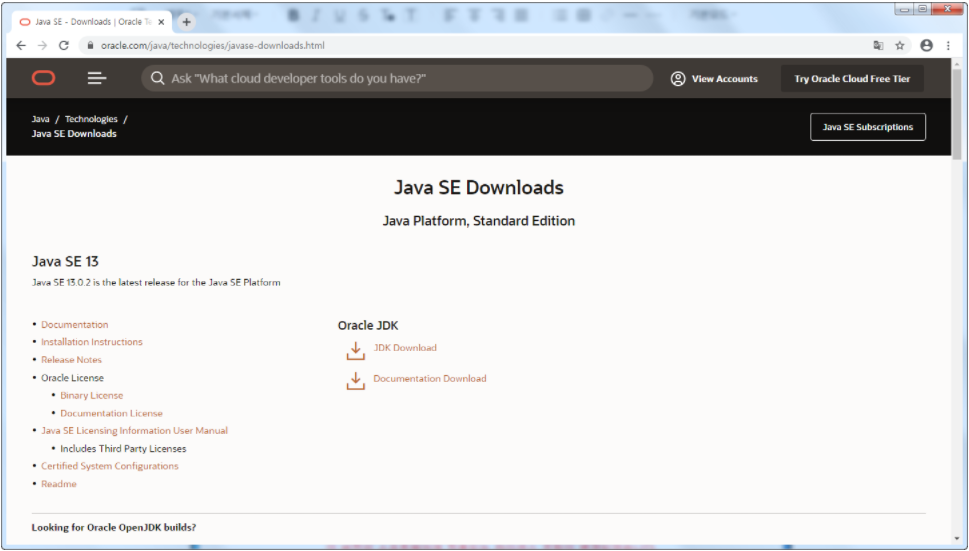Click the Java breadcrumb link
The image size is (969, 551).
click(40, 119)
